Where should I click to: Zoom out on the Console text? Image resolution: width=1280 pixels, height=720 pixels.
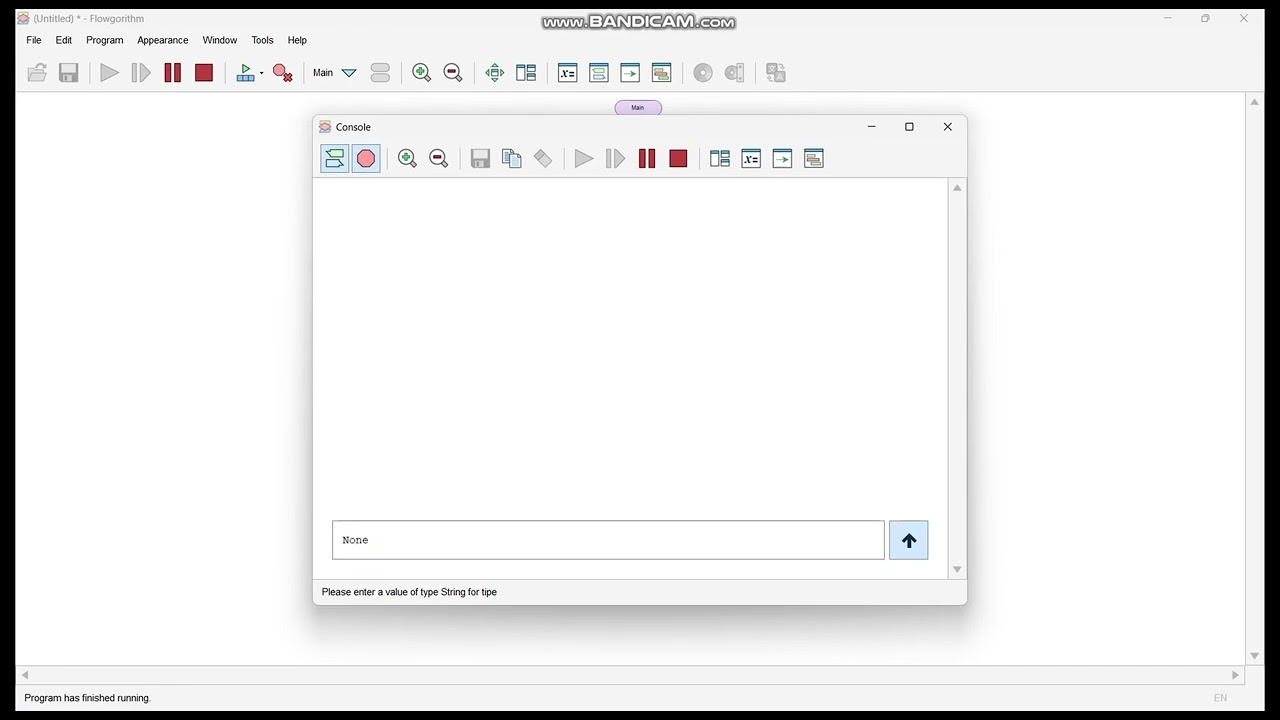(438, 158)
